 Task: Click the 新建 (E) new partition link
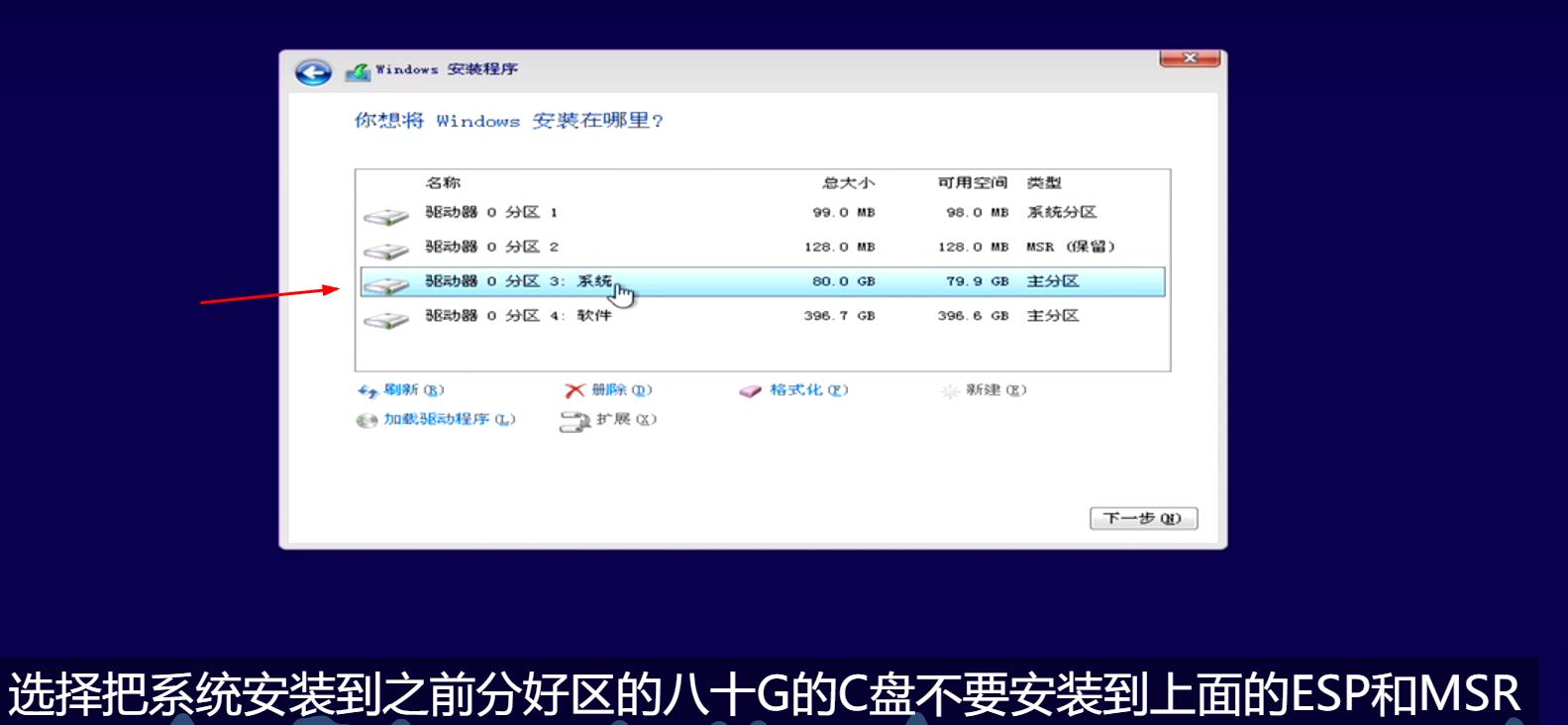click(x=995, y=390)
